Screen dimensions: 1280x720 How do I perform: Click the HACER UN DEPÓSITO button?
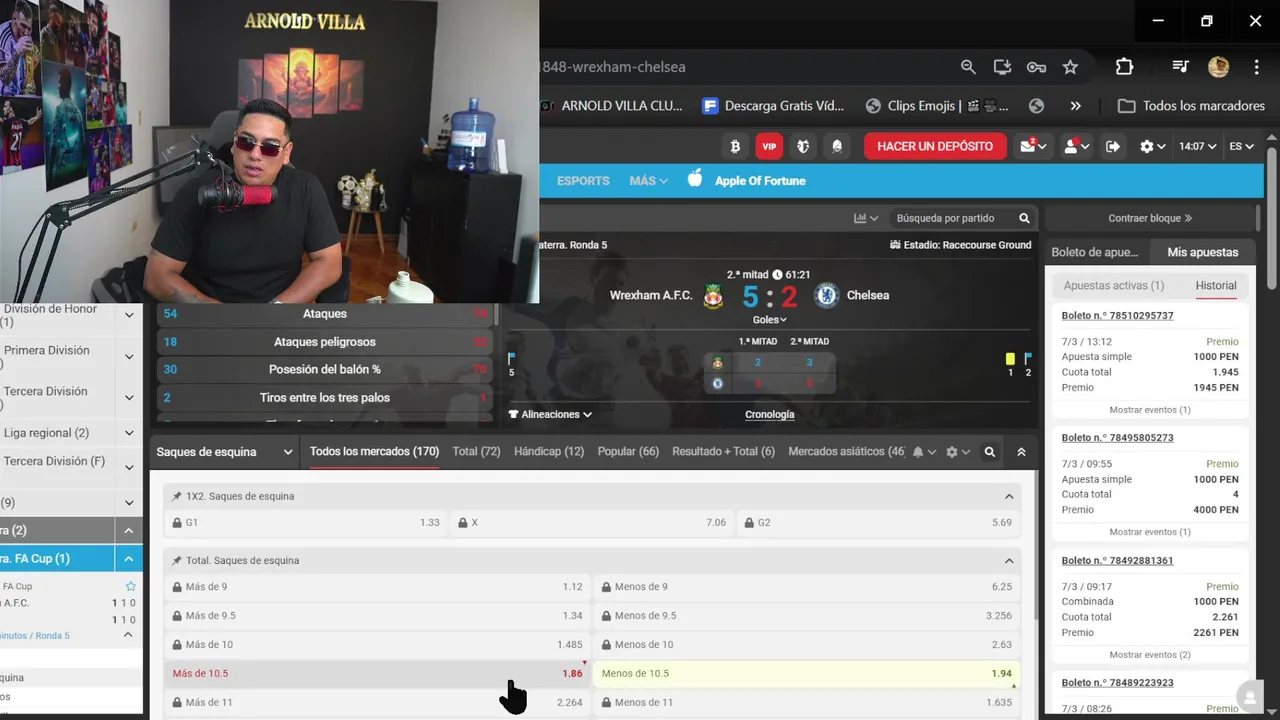(x=935, y=146)
